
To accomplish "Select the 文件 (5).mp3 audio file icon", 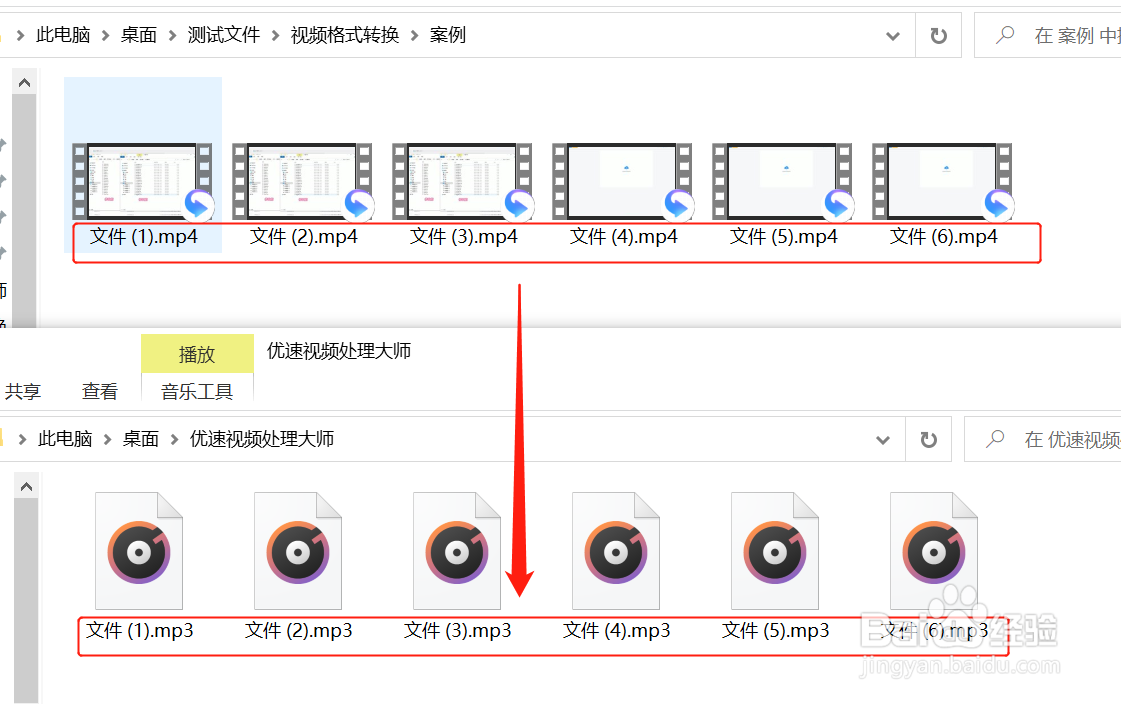I will [775, 551].
